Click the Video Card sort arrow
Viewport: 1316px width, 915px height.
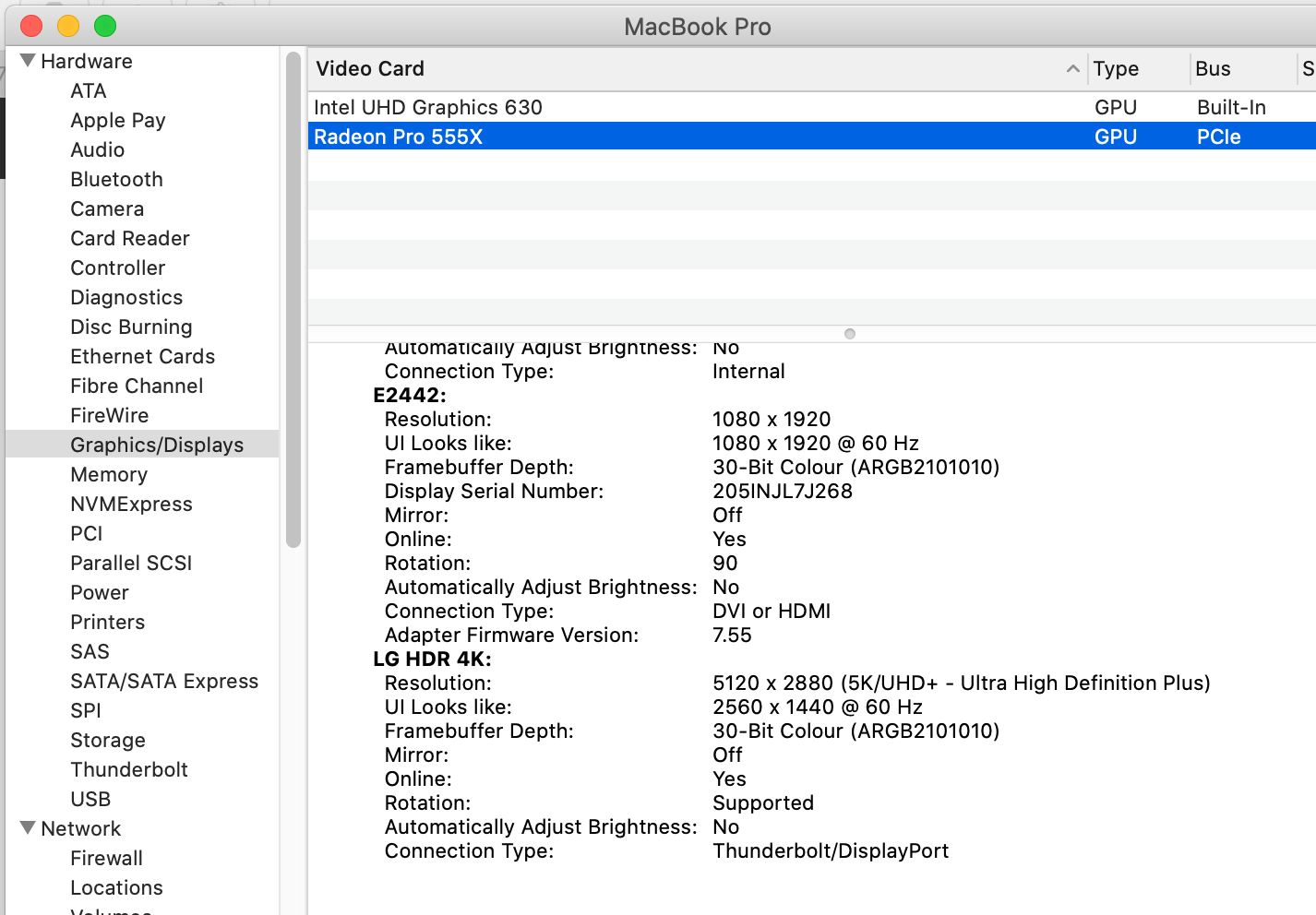point(1072,68)
